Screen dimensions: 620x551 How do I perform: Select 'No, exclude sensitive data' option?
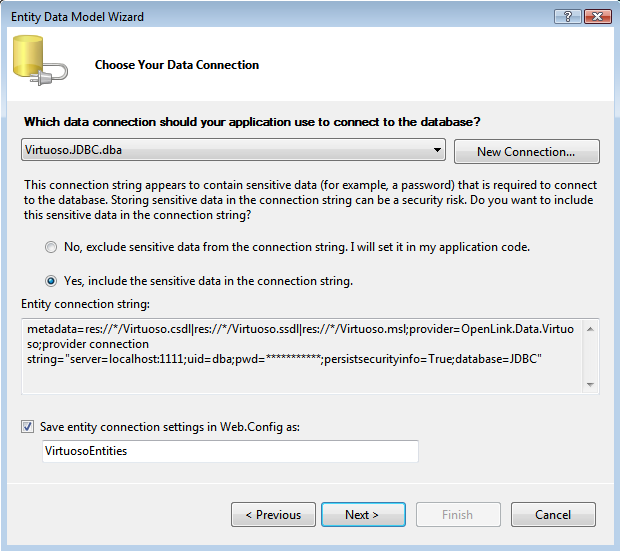click(51, 247)
